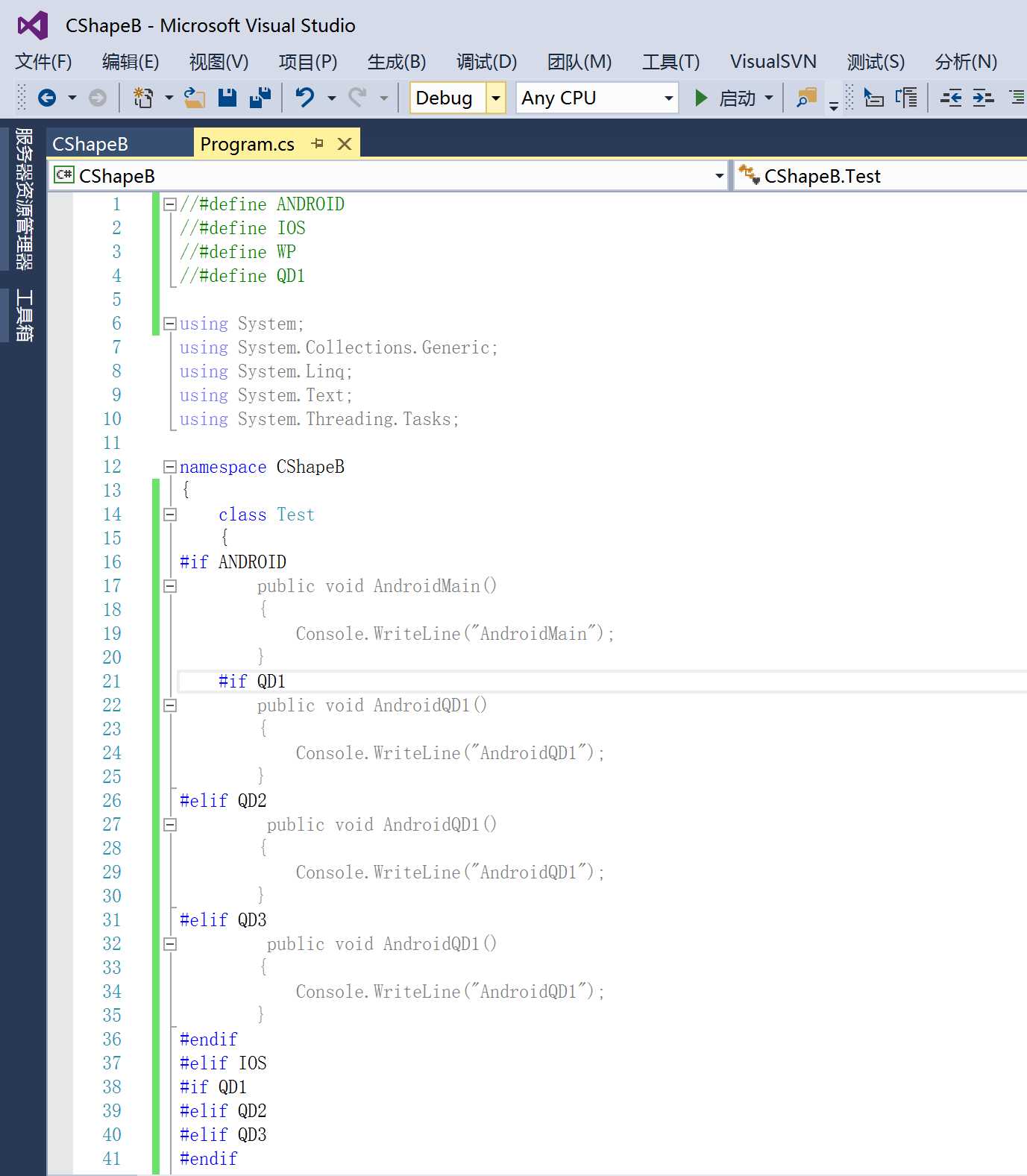Select the Program.cs tab
The width and height of the screenshot is (1027, 1176).
point(248,144)
